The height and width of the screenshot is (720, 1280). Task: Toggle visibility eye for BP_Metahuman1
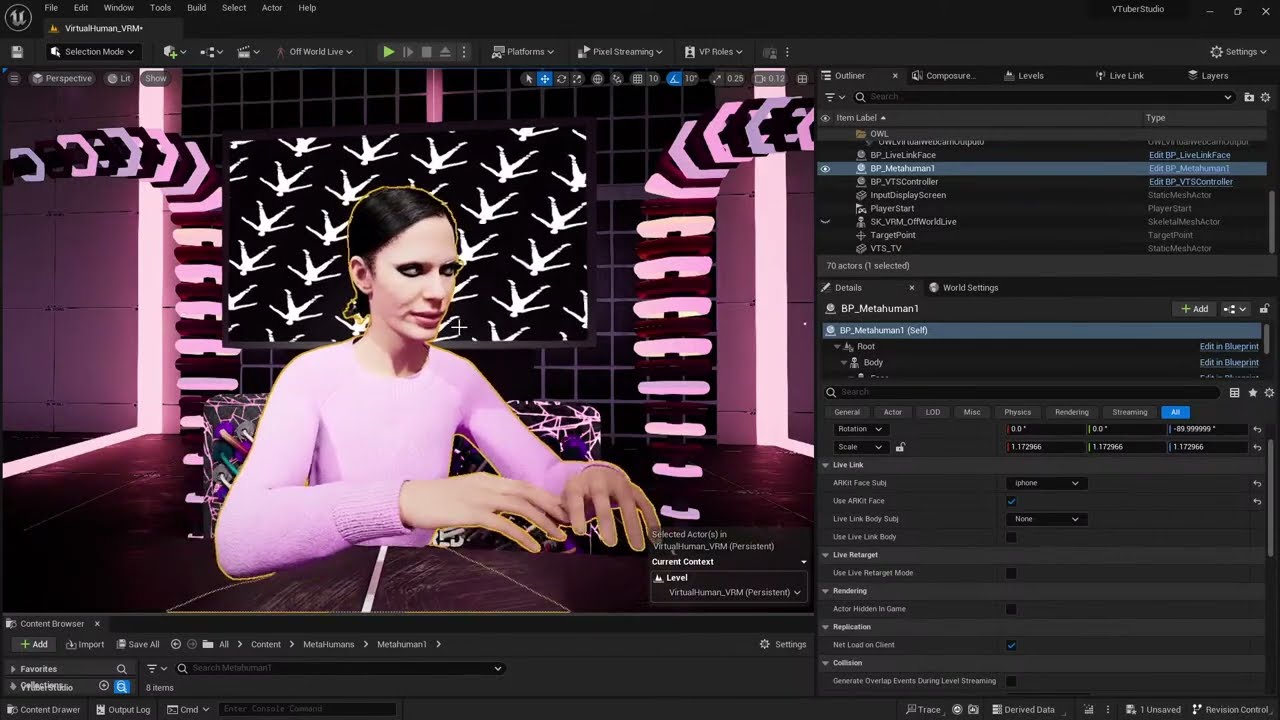pyautogui.click(x=825, y=169)
